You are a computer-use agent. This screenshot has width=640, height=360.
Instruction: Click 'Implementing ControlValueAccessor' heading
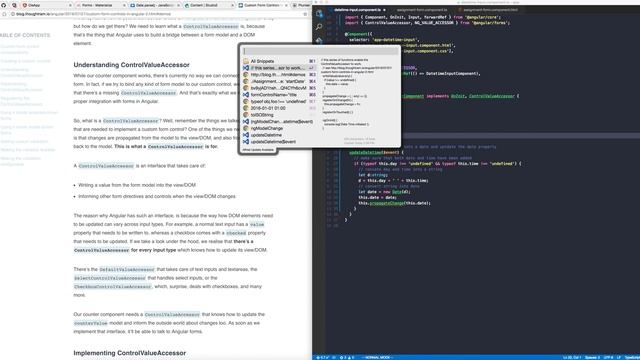click(x=130, y=353)
